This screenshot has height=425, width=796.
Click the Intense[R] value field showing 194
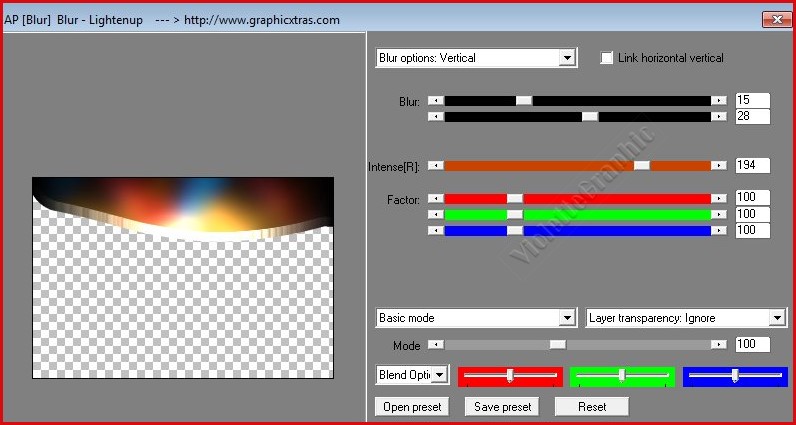[752, 165]
